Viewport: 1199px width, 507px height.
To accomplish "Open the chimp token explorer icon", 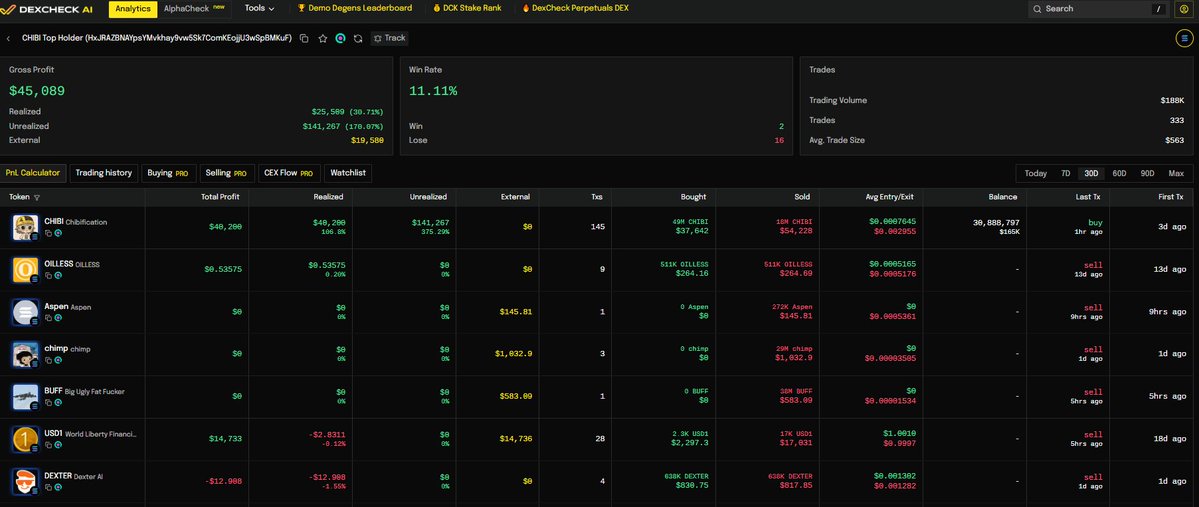I will click(57, 360).
